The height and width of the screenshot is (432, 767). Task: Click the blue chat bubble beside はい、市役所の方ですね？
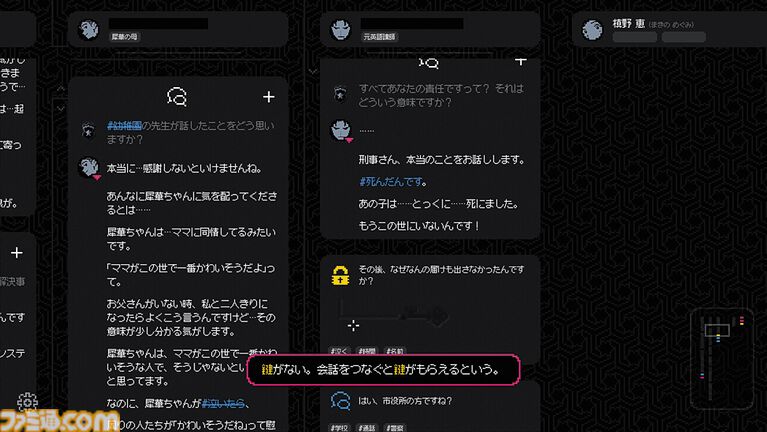pos(340,401)
